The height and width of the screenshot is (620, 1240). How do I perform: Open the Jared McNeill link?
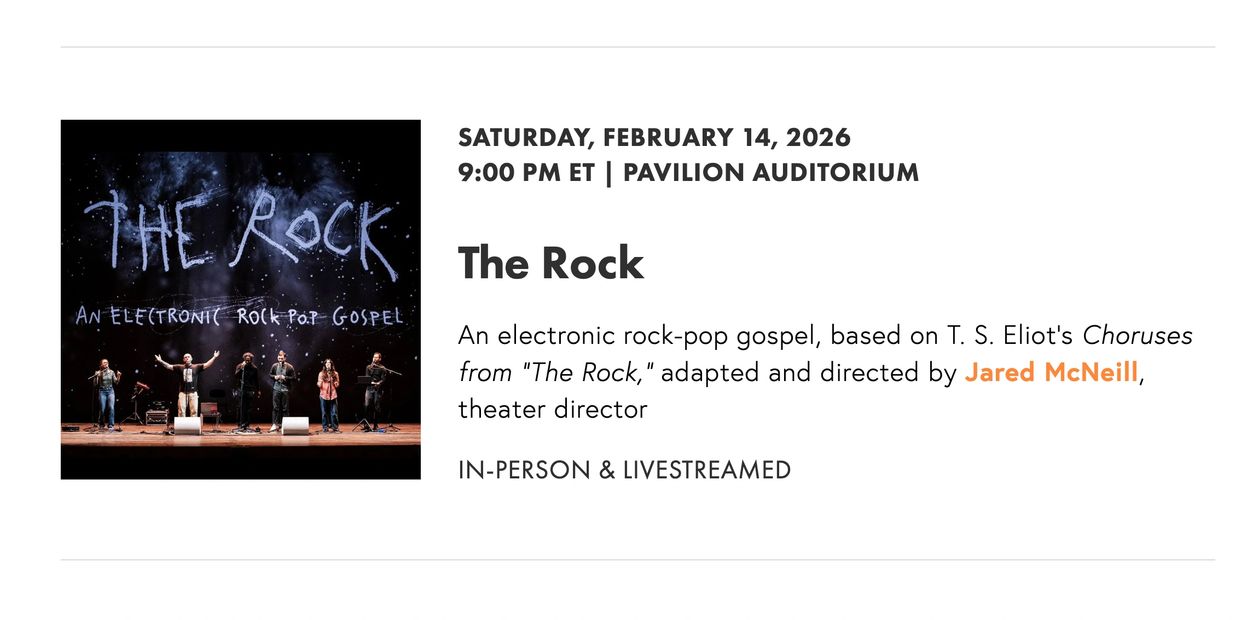1051,373
